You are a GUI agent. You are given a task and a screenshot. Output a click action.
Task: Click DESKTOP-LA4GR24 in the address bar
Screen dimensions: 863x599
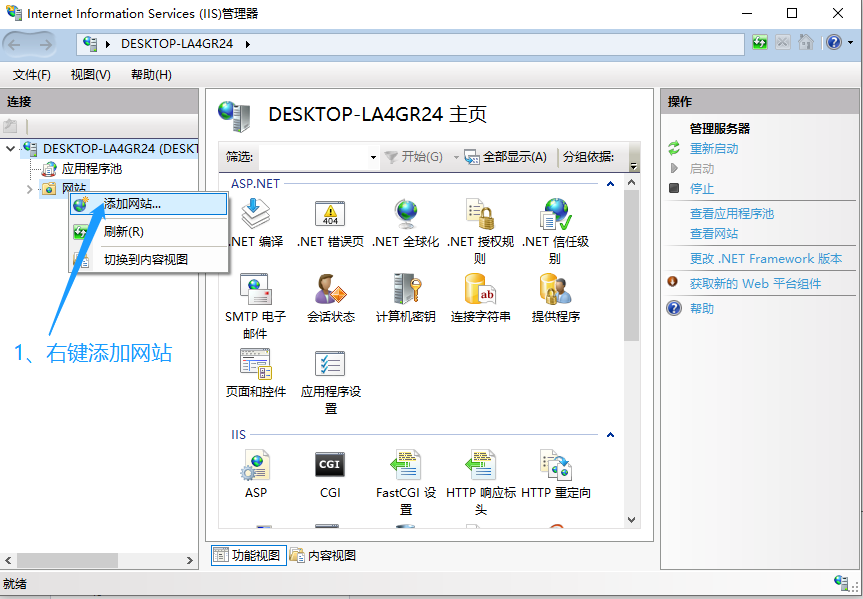177,44
